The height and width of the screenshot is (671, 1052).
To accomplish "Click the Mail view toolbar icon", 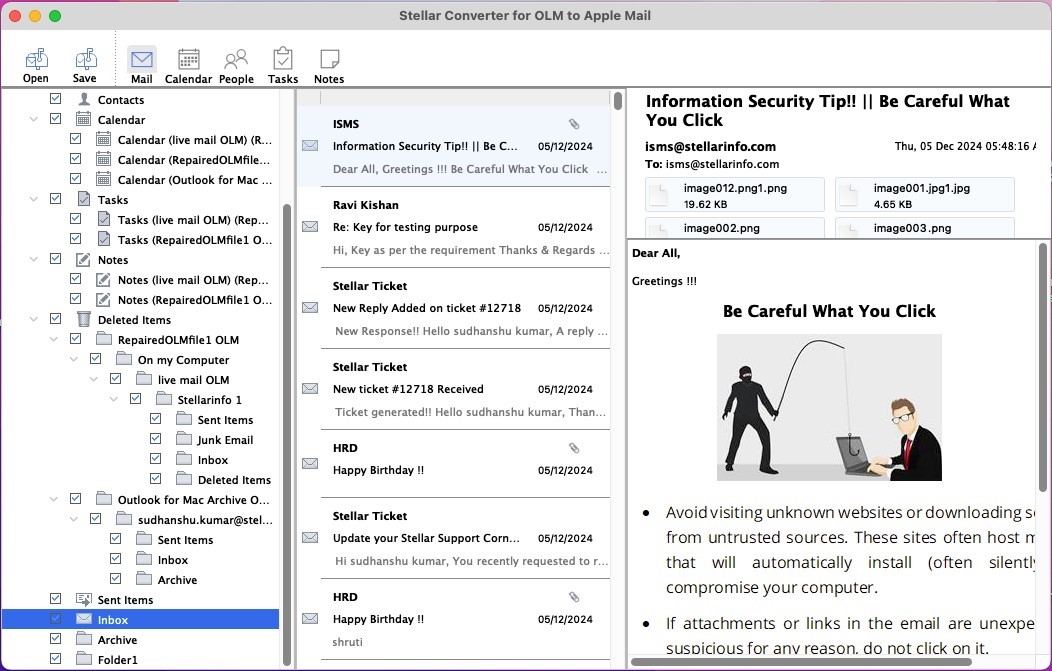I will coord(142,64).
